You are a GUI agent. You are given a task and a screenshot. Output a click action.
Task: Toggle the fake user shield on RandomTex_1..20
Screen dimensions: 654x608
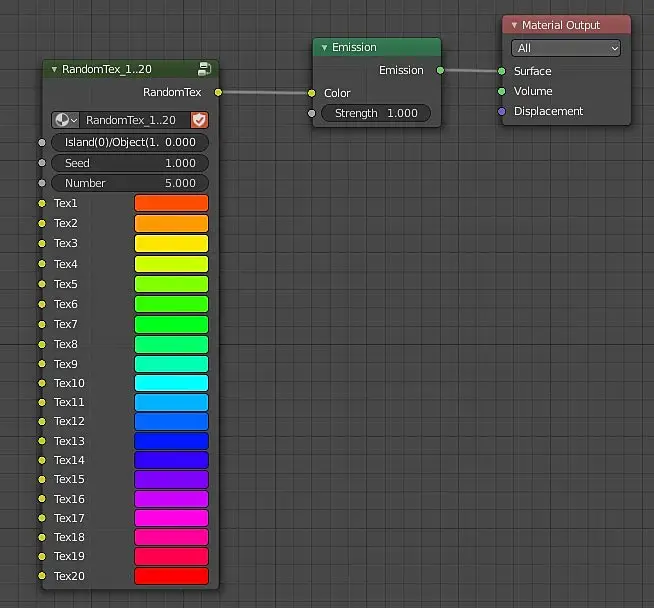tap(199, 120)
